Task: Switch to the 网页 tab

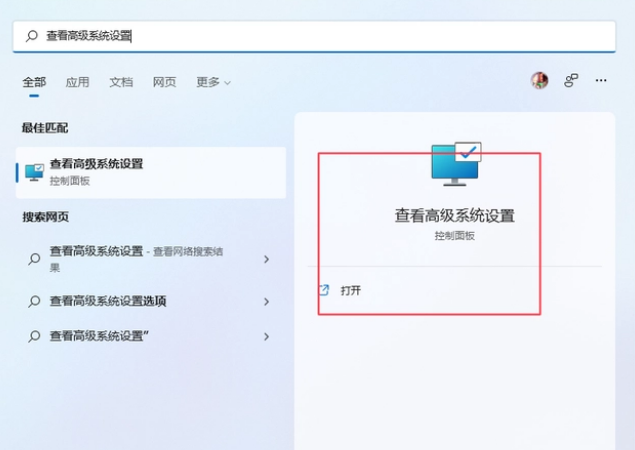Action: (x=164, y=82)
